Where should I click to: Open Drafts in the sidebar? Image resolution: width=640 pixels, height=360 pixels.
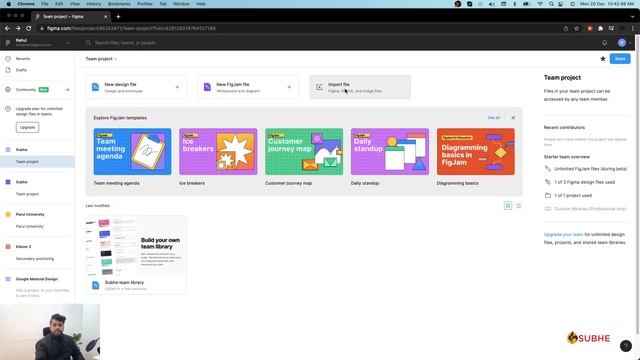(21, 70)
